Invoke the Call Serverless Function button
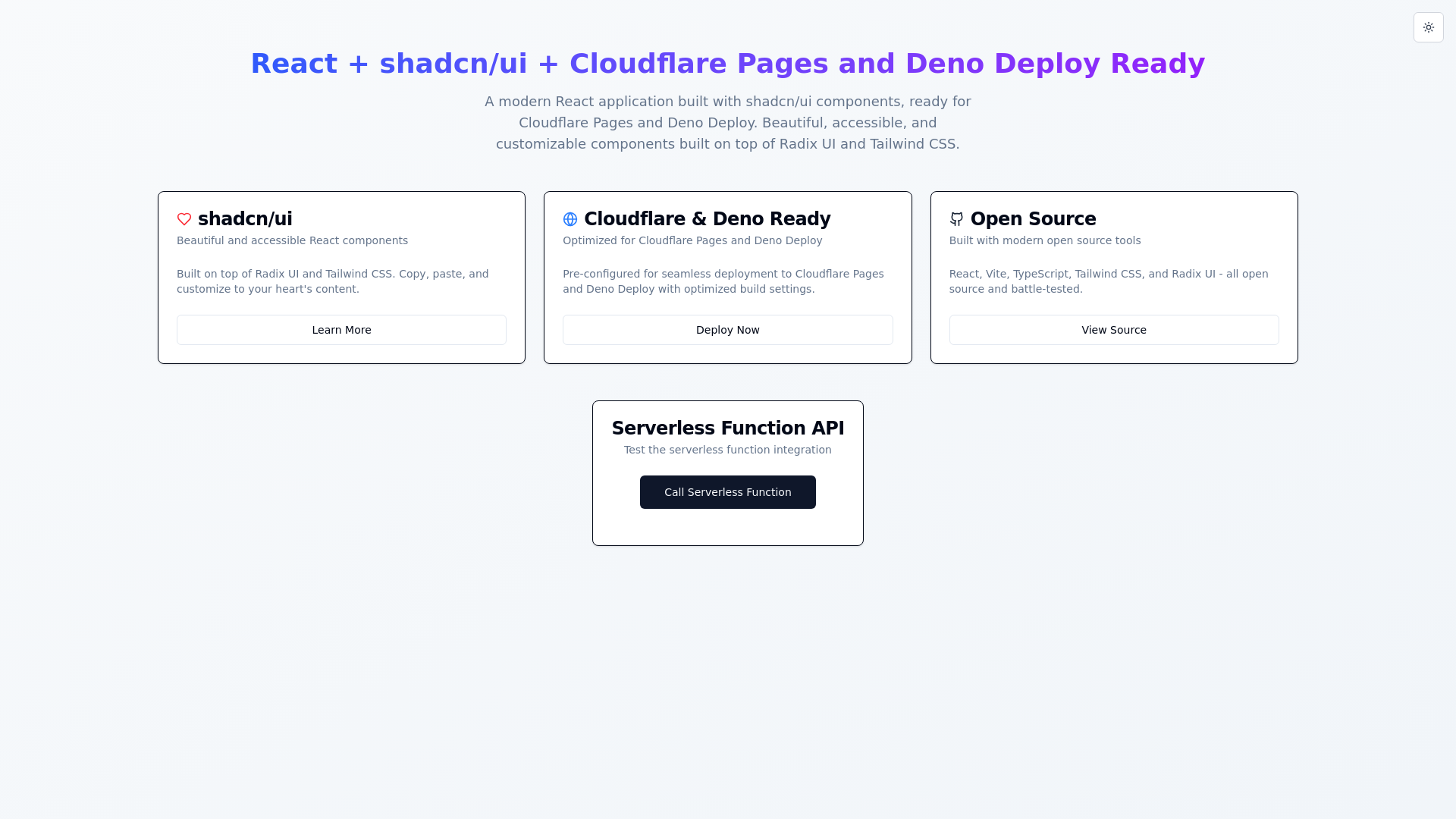The image size is (1456, 819). click(x=727, y=492)
